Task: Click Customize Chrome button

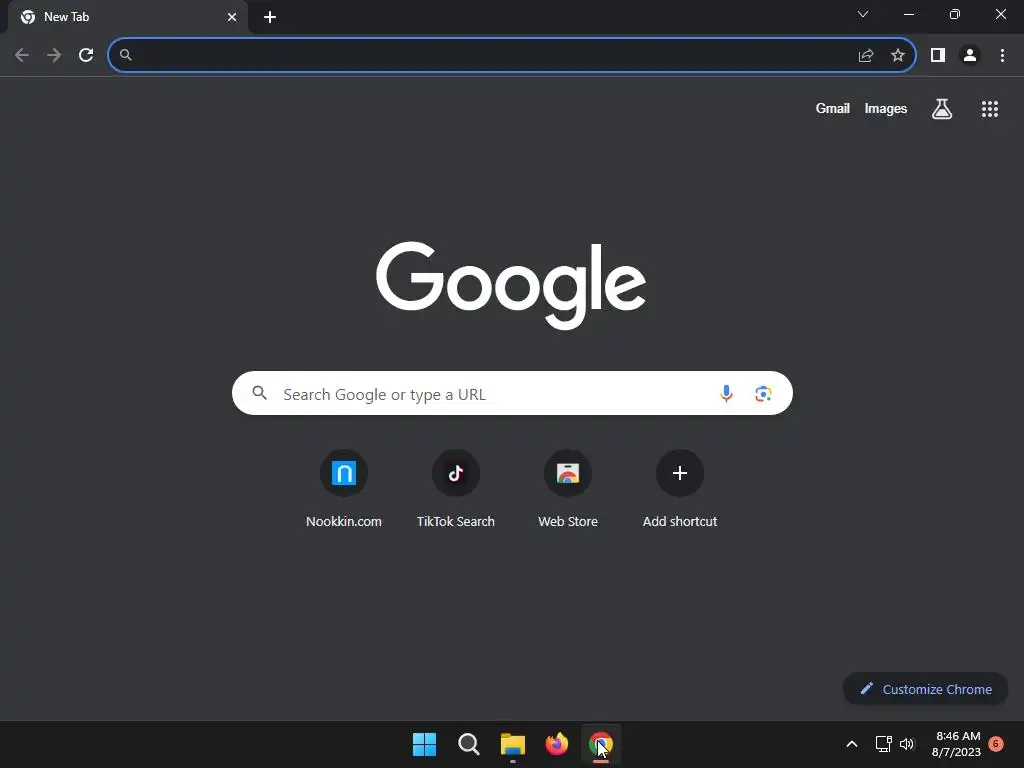Action: (925, 689)
